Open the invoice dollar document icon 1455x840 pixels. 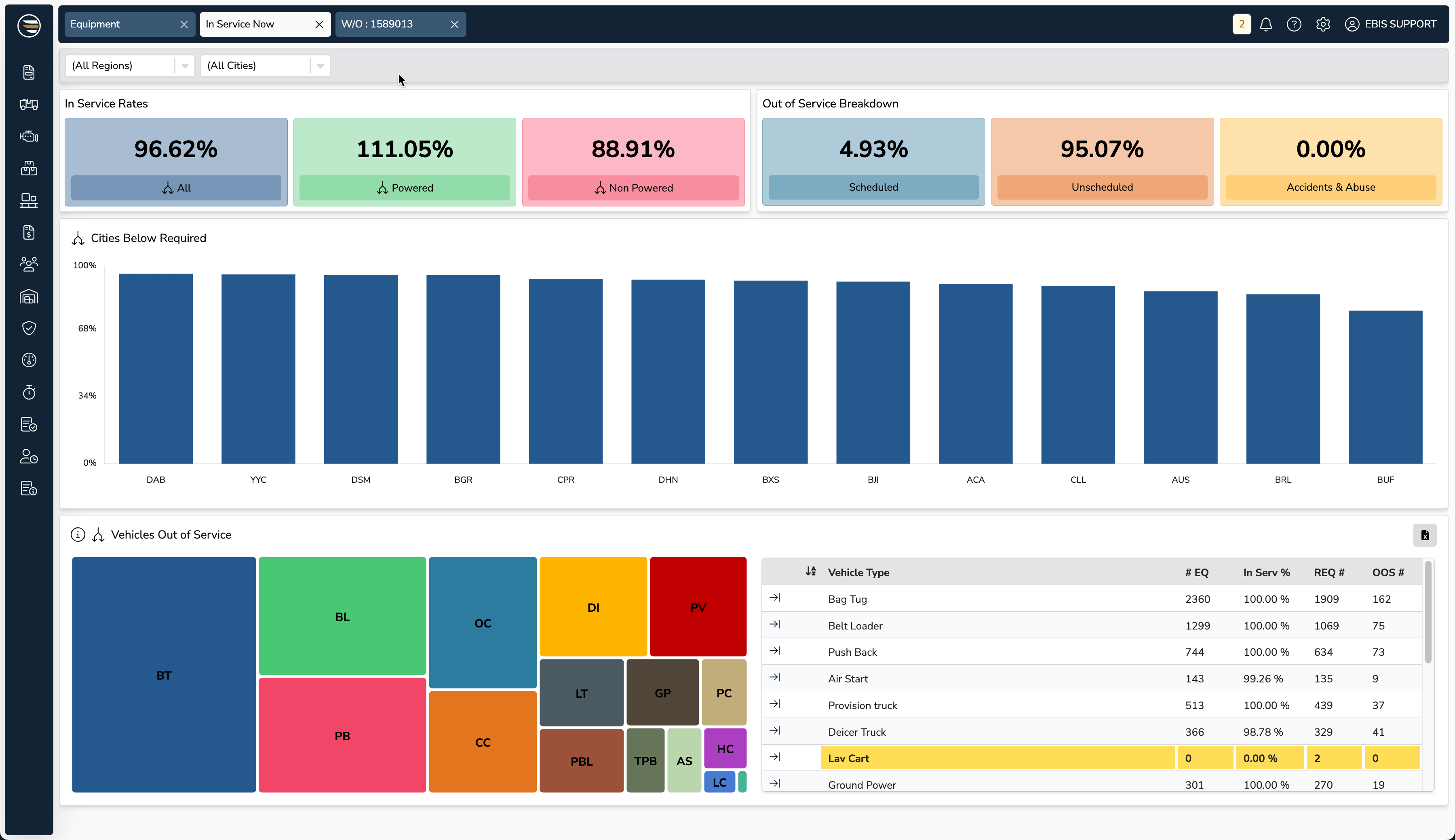tap(29, 232)
